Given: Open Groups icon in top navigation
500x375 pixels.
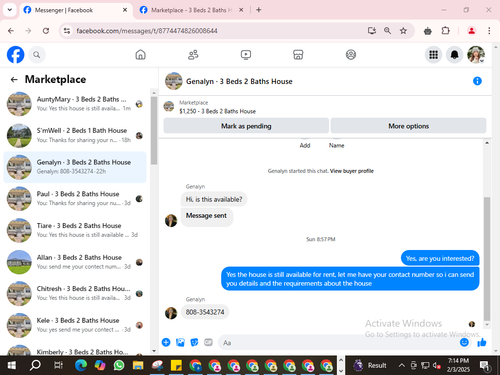Looking at the screenshot, I should point(351,55).
